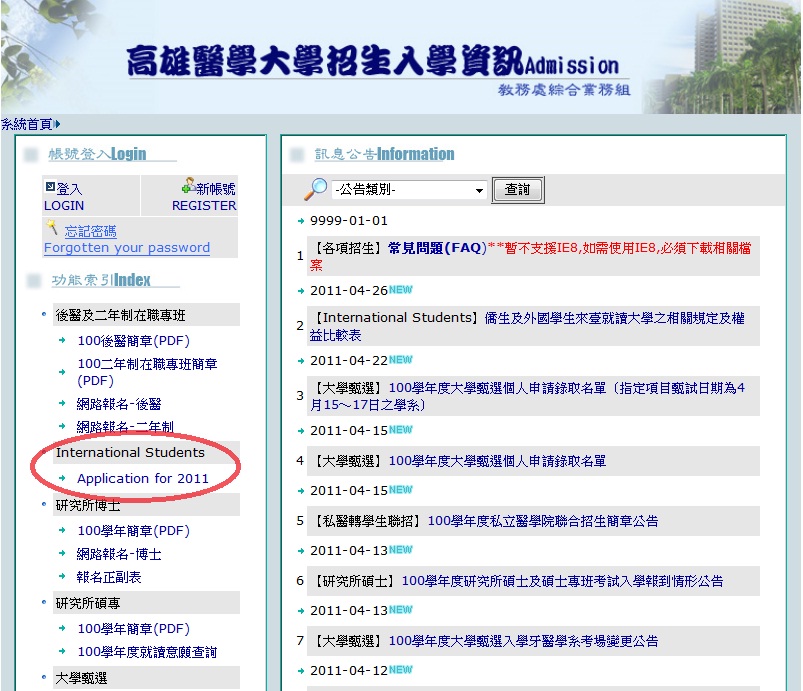The image size is (803, 691).
Task: Open 100學年度大學甄選入學牙醫學系考場變更公告
Action: click(523, 641)
